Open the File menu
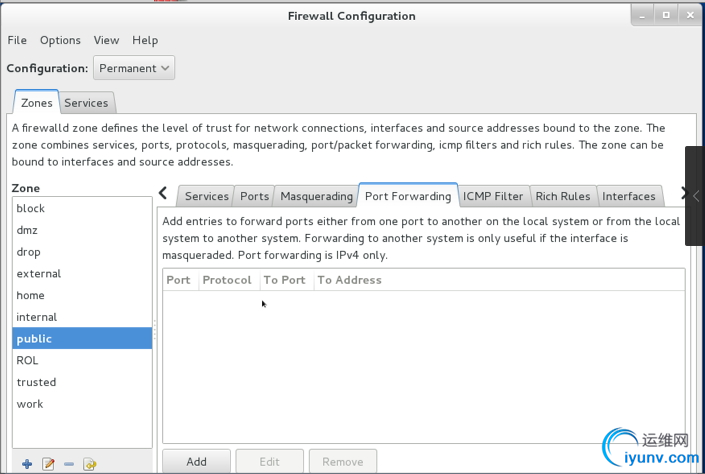Screen dimensions: 705x474 pyautogui.click(x=17, y=40)
